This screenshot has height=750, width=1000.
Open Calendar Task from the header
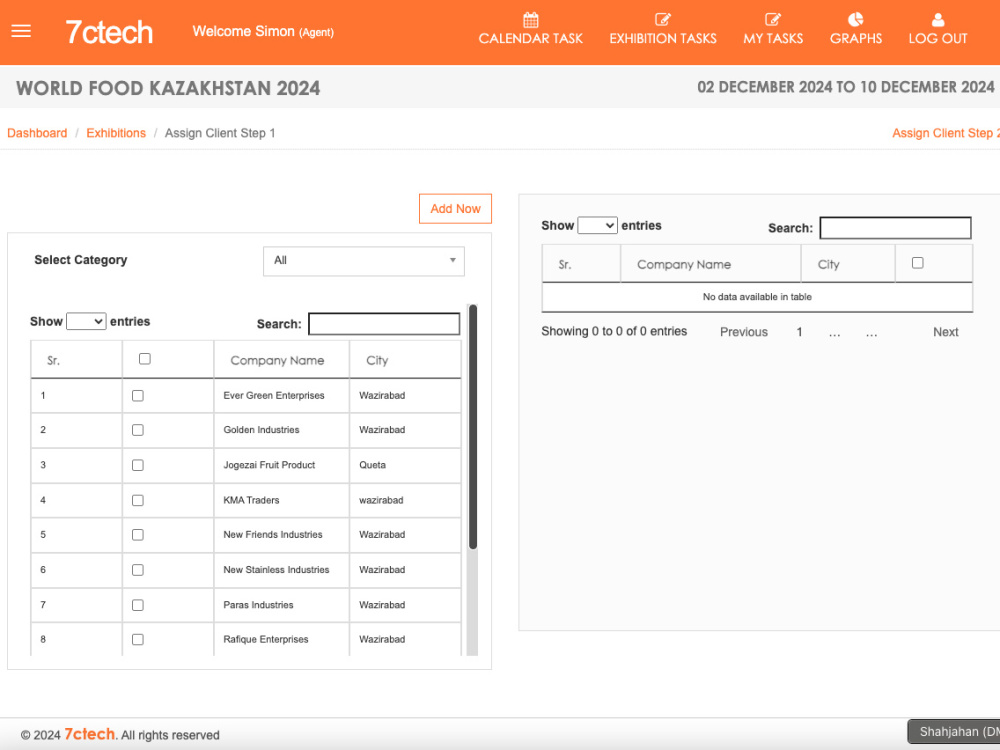tap(531, 29)
